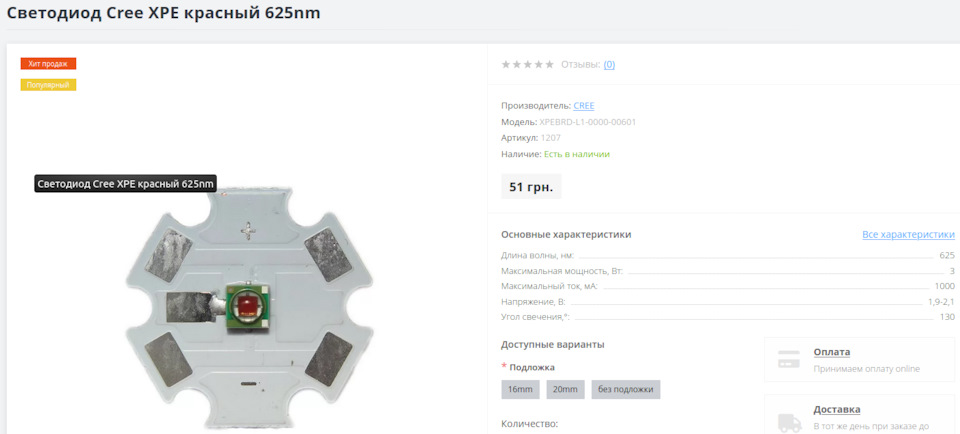Select the 16mm substrate option
Viewport: 960px width, 434px height.
520,389
